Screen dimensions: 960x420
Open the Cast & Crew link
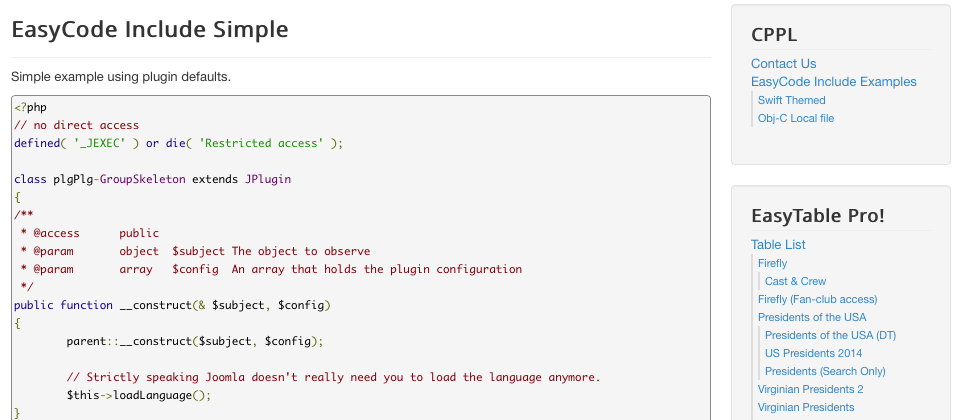click(795, 282)
